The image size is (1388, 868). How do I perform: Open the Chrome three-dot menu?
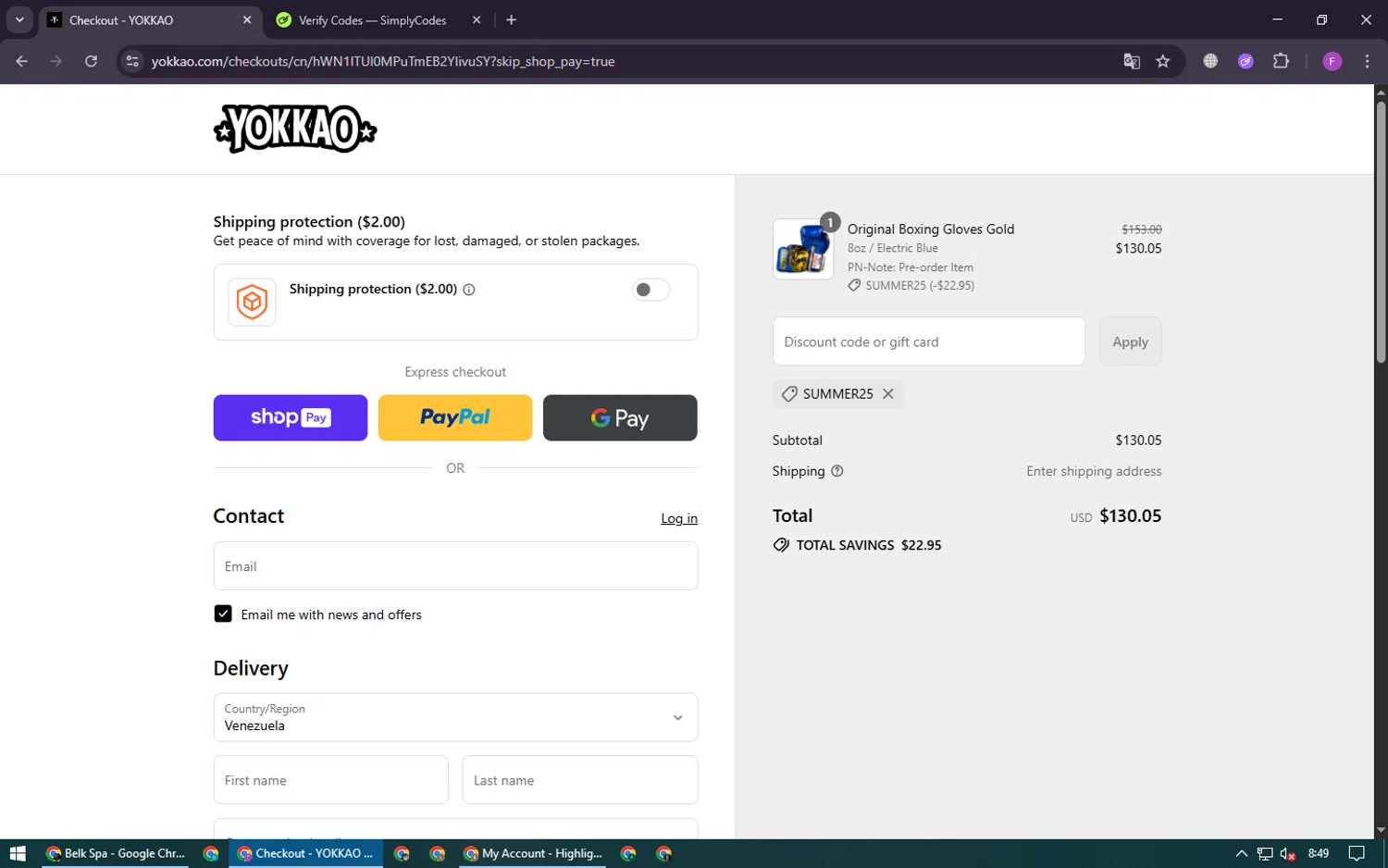tap(1367, 61)
